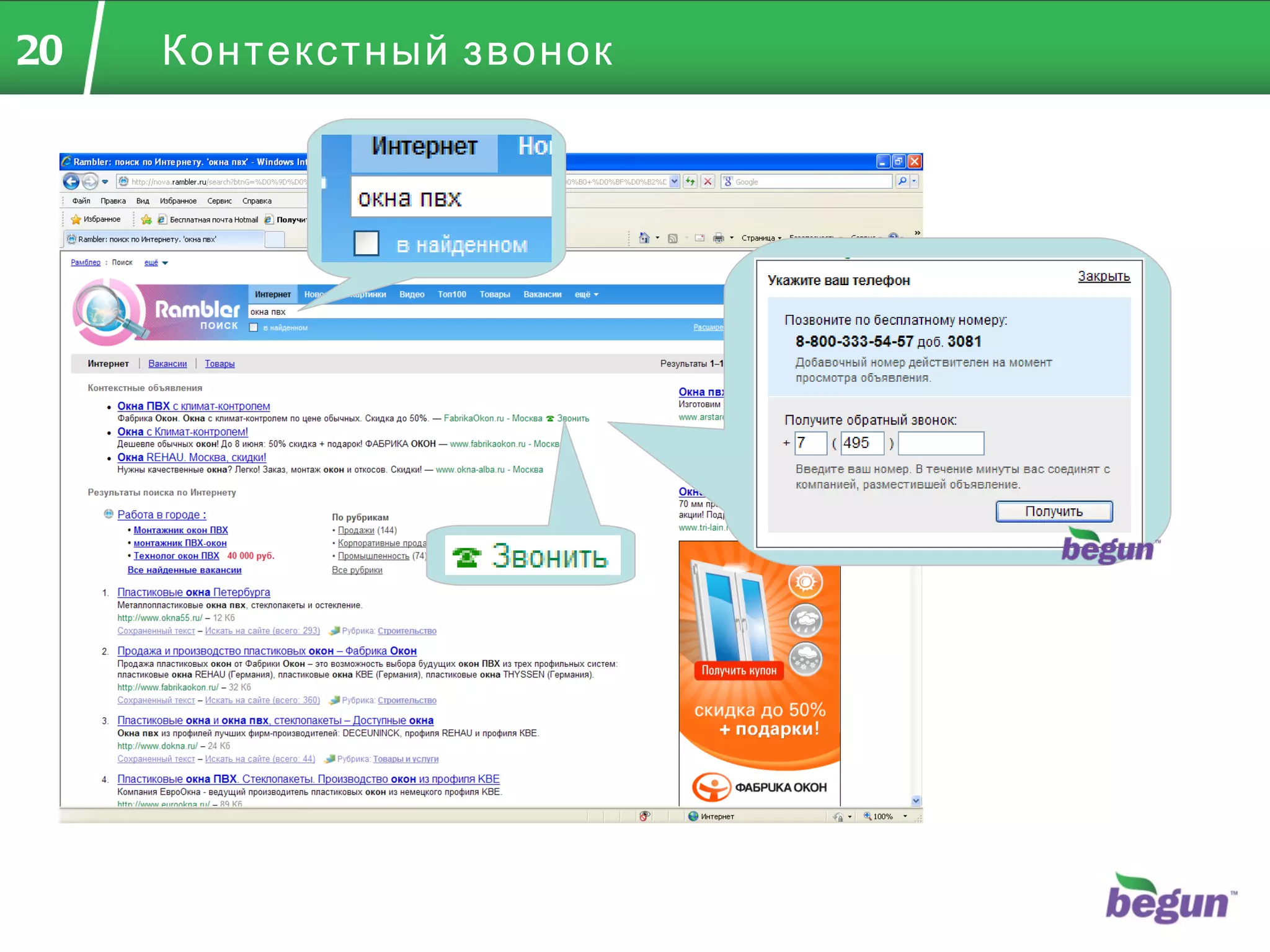Open the Технолог окон ПВХ vacancy
1270x952 pixels.
click(176, 556)
